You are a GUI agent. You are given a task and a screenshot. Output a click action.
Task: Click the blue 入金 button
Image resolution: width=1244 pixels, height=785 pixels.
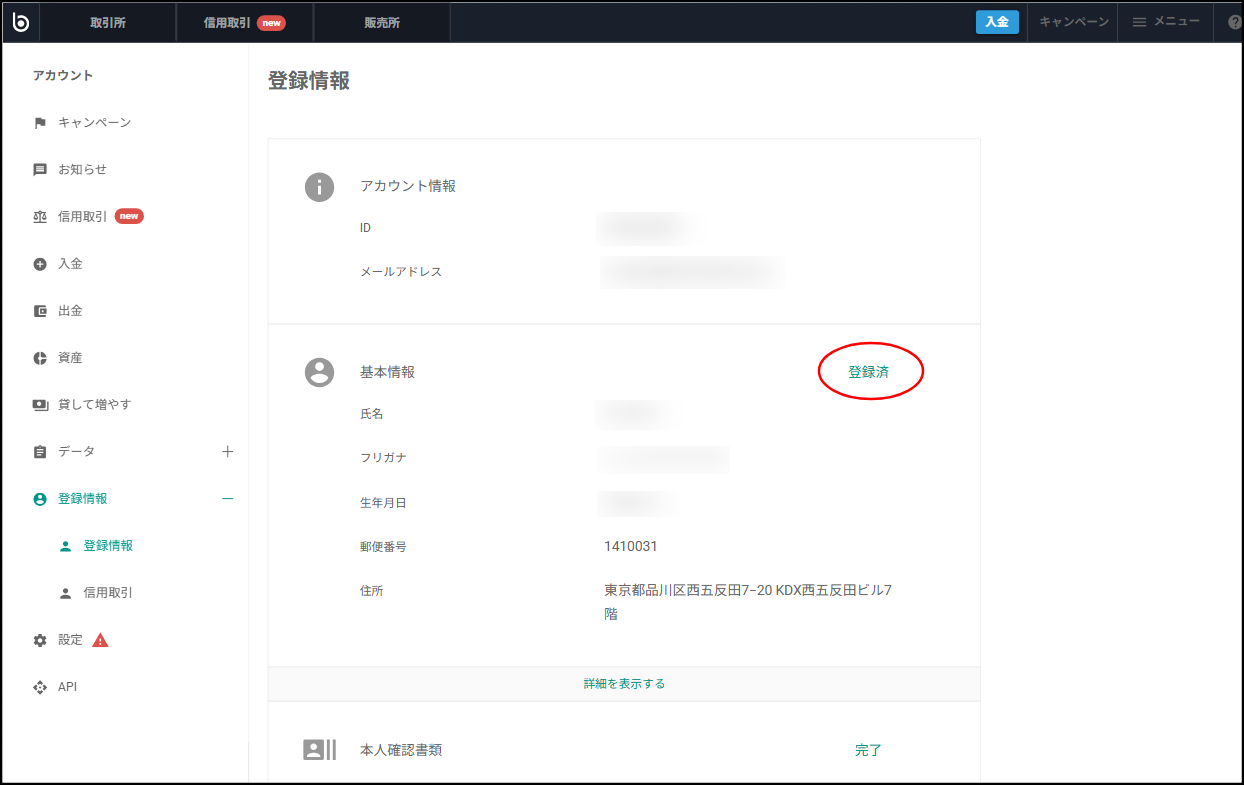[x=997, y=22]
